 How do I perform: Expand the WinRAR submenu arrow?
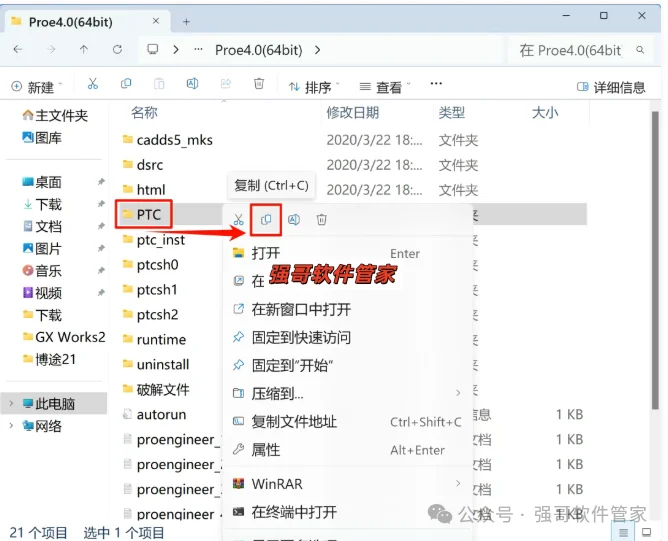coord(458,483)
